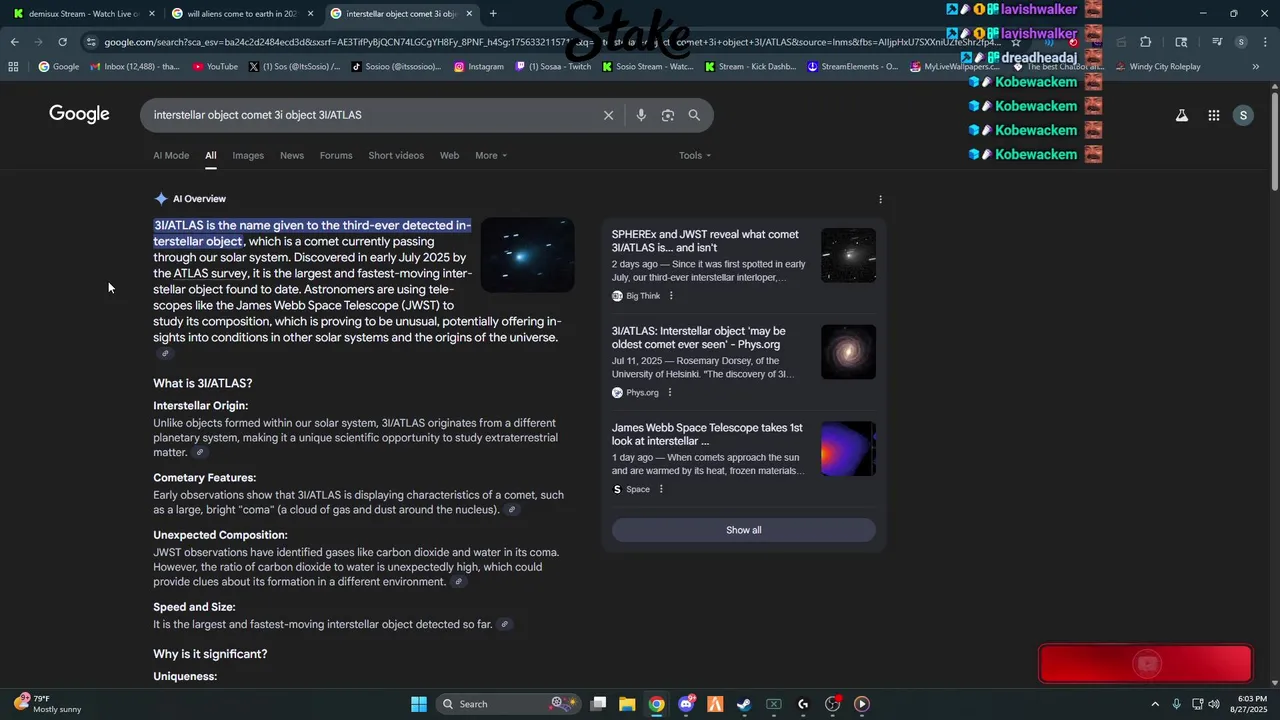Open the YouTube bookmark
The image size is (1280, 720).
(215, 67)
